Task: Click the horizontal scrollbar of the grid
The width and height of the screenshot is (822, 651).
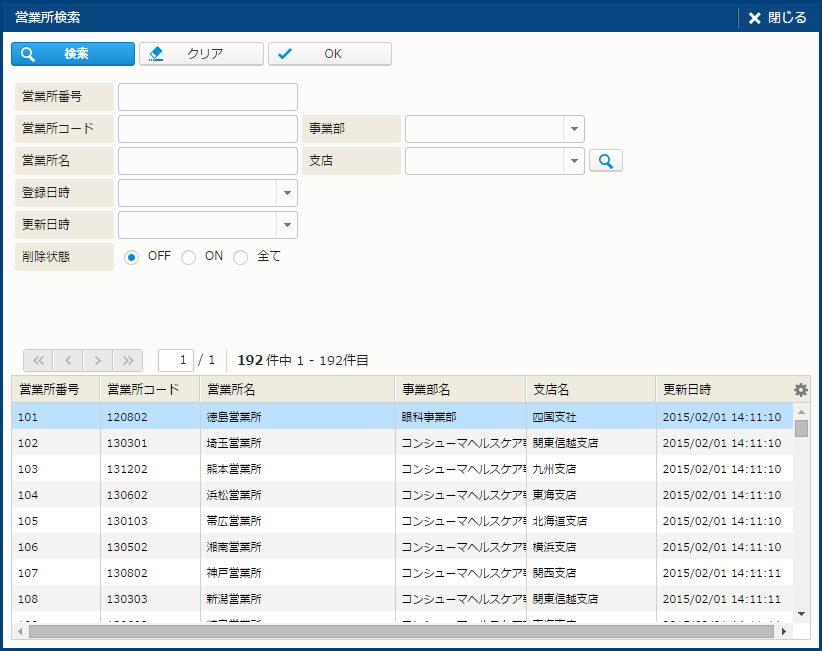Action: 400,632
